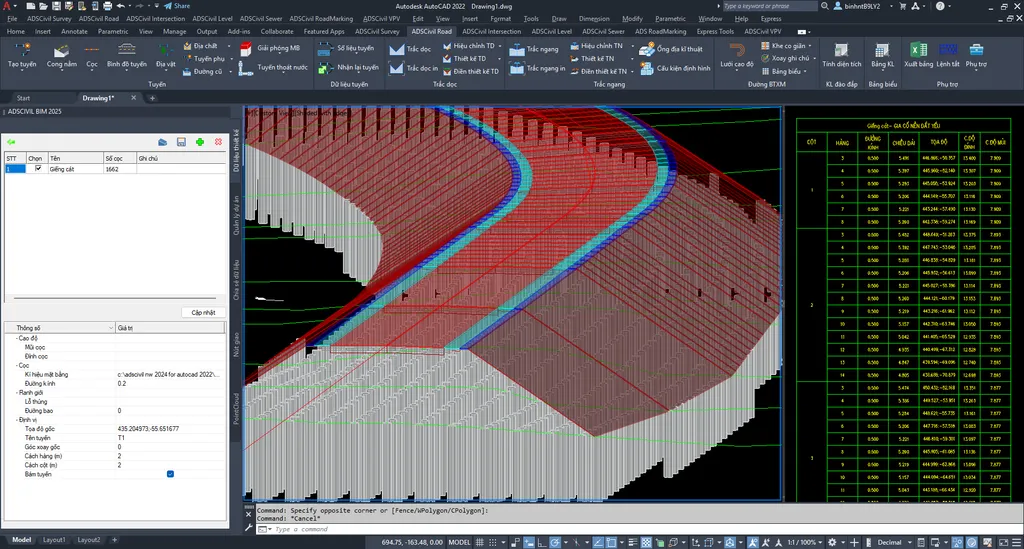Click the Giải phóng MB icon
Image resolution: width=1024 pixels, height=549 pixels.
pyautogui.click(x=246, y=48)
